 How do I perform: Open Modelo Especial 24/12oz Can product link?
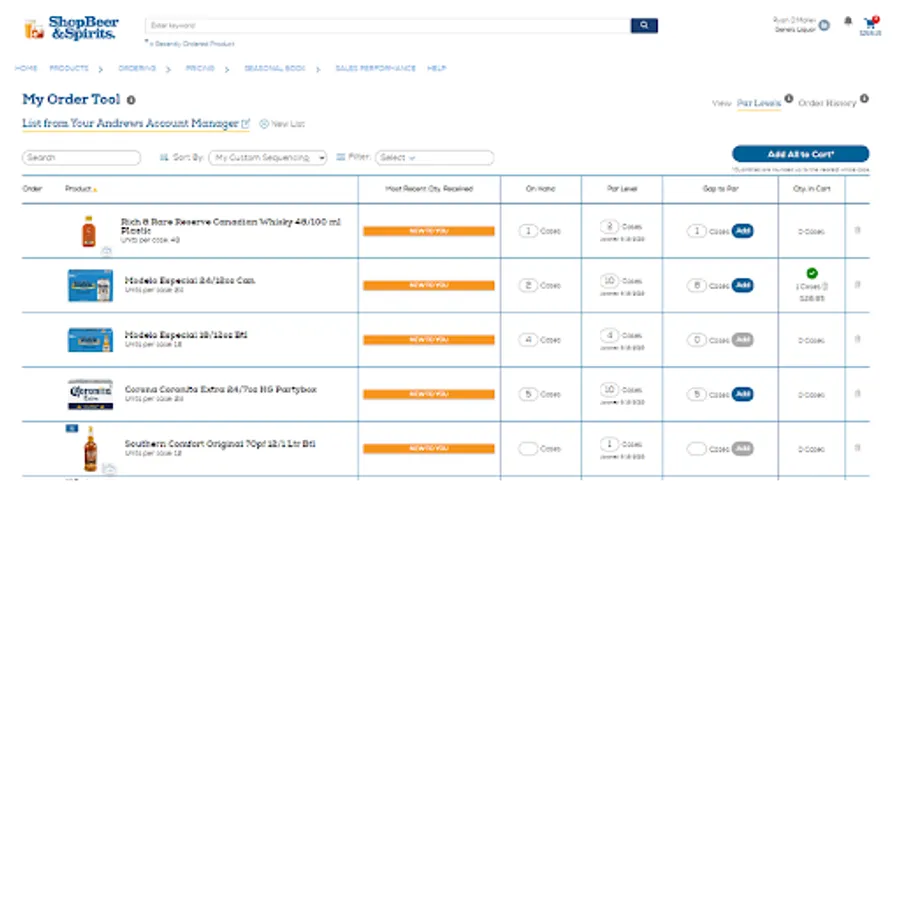pos(190,281)
